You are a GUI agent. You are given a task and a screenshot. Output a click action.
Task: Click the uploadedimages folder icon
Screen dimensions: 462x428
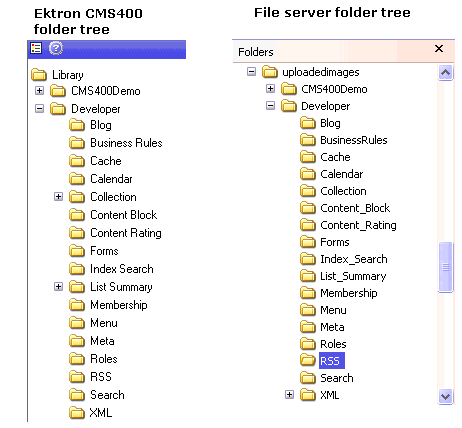click(269, 72)
